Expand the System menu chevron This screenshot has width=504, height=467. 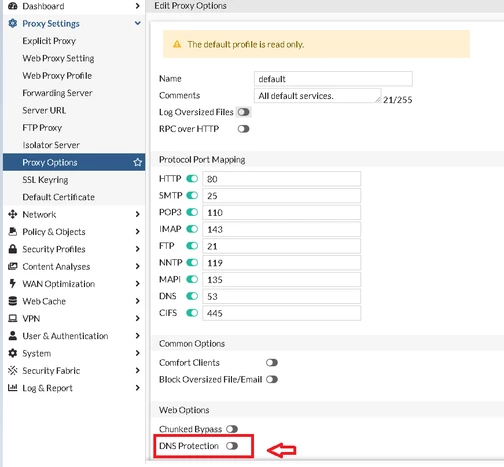137,353
